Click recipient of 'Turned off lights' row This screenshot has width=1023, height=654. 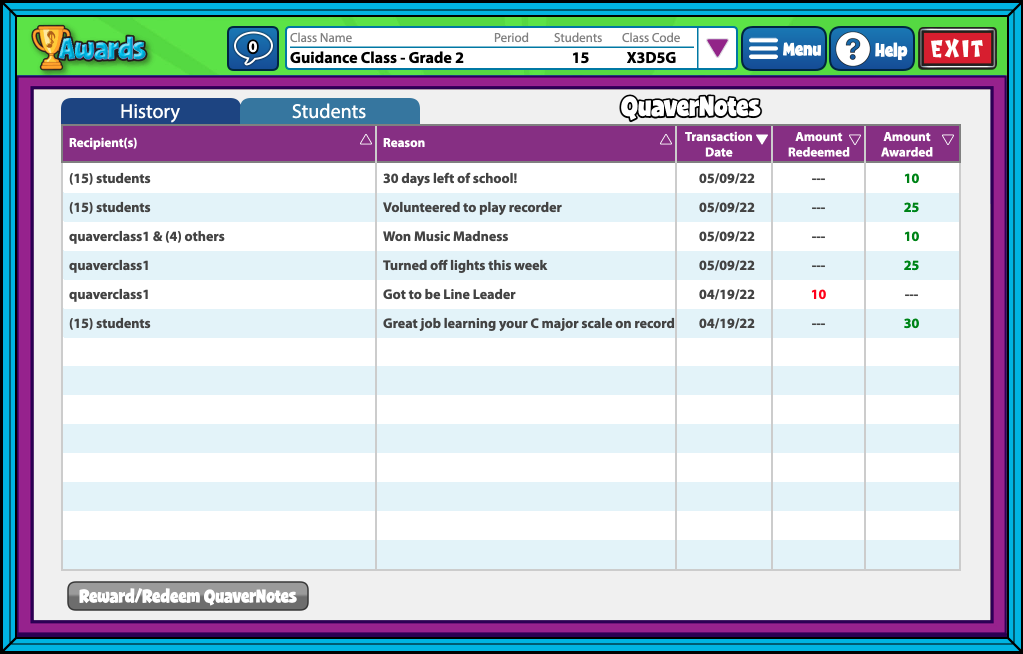point(109,266)
